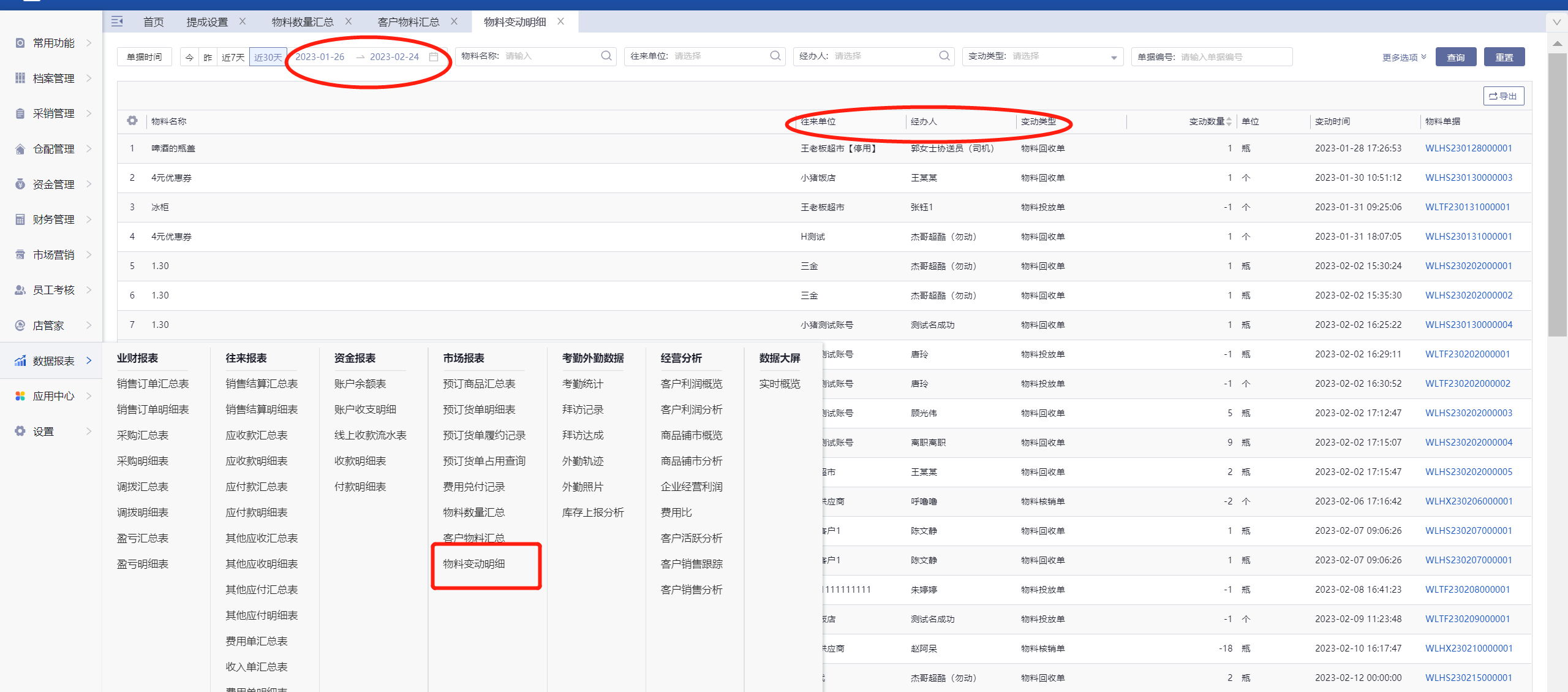Click the 查询 button
The height and width of the screenshot is (692, 1568).
(1455, 57)
